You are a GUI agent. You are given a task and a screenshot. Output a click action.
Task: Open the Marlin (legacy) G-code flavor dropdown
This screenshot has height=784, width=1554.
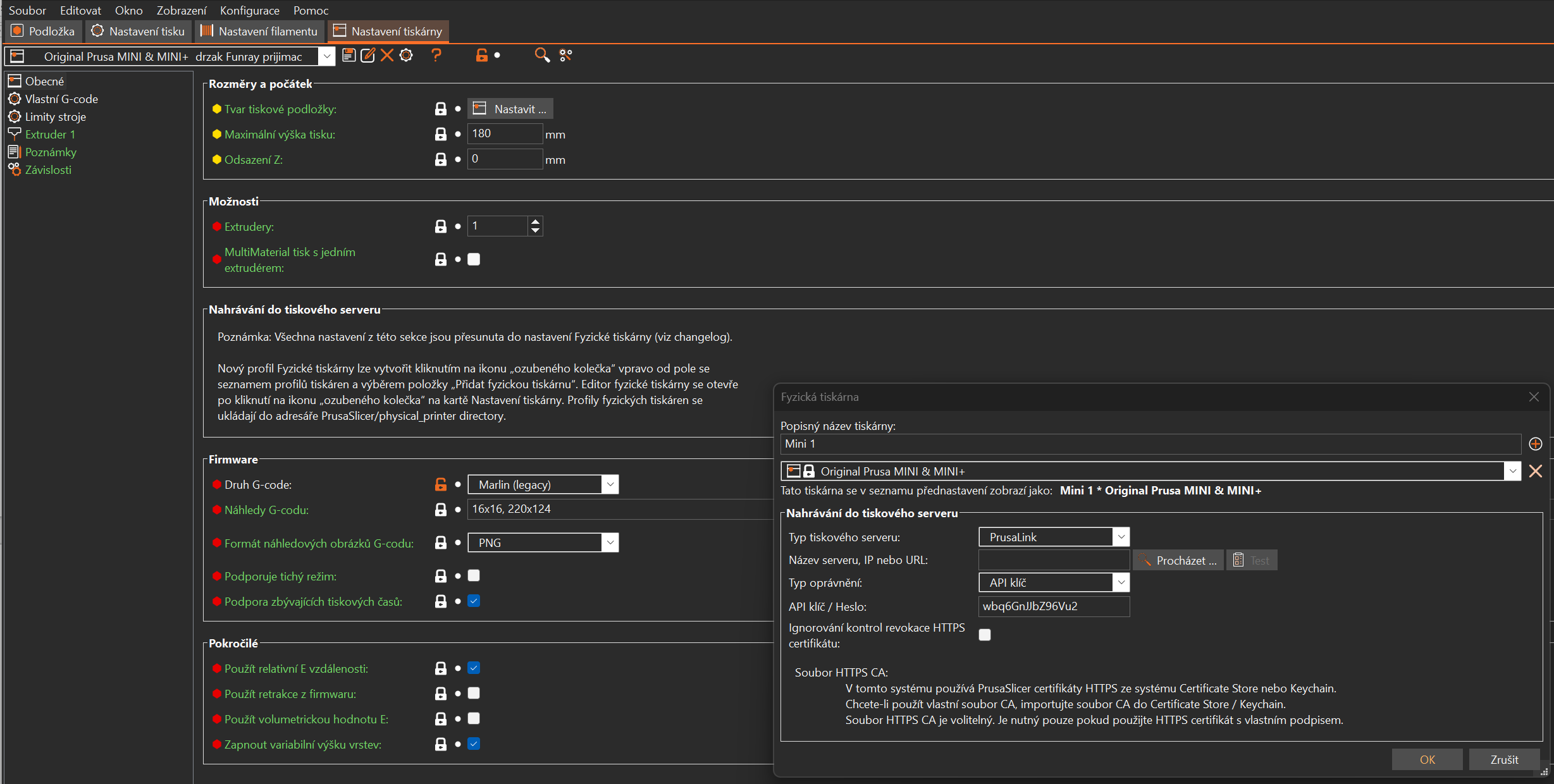610,484
